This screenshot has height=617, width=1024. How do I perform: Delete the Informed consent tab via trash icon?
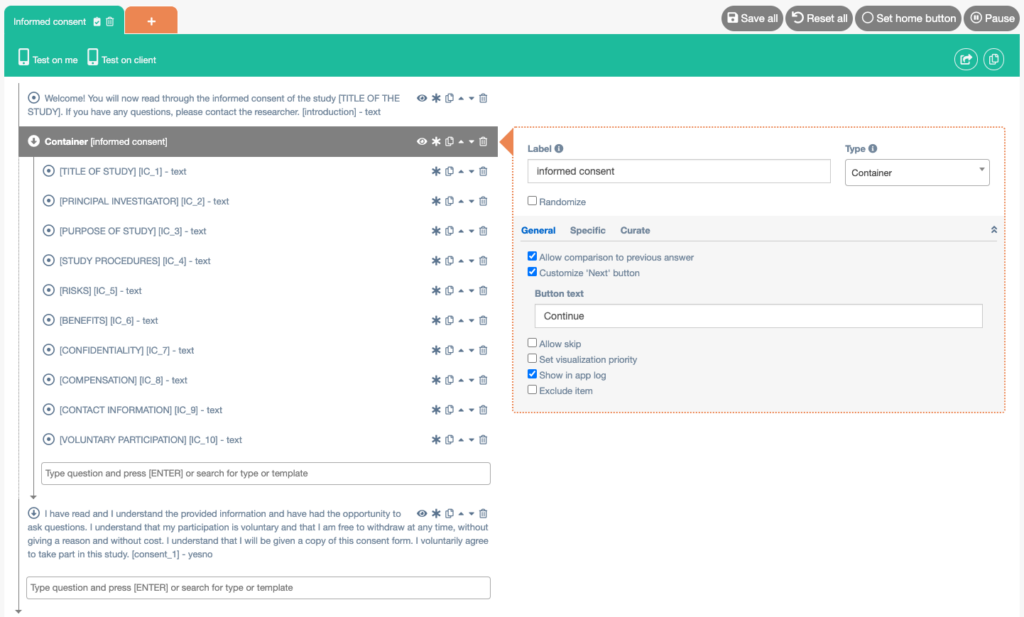(x=110, y=21)
